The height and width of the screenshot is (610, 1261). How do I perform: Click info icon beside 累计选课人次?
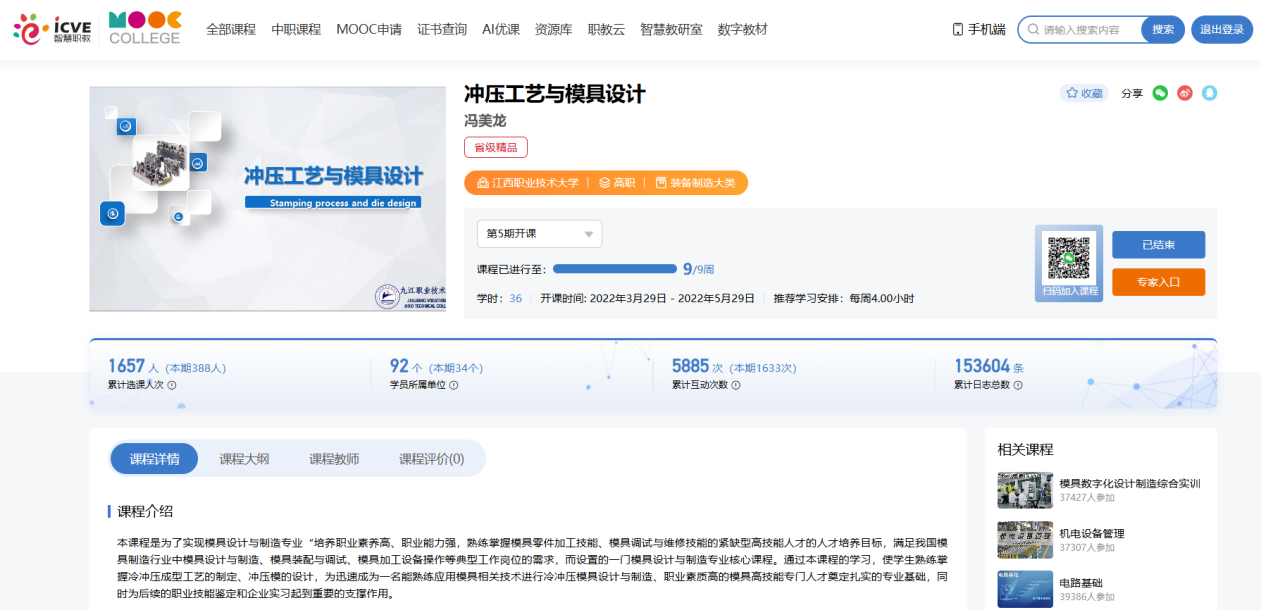(x=172, y=385)
